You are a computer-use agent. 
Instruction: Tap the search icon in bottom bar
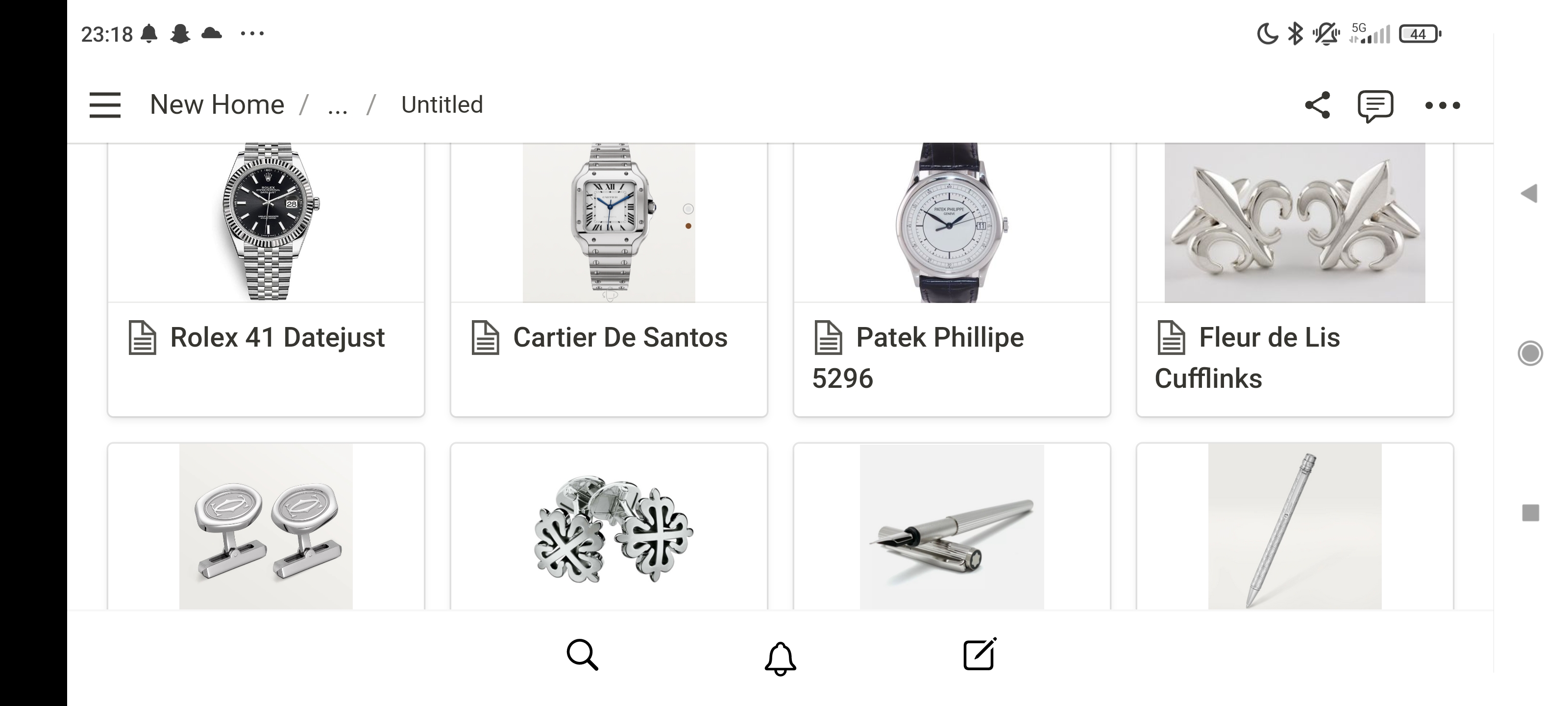[582, 655]
